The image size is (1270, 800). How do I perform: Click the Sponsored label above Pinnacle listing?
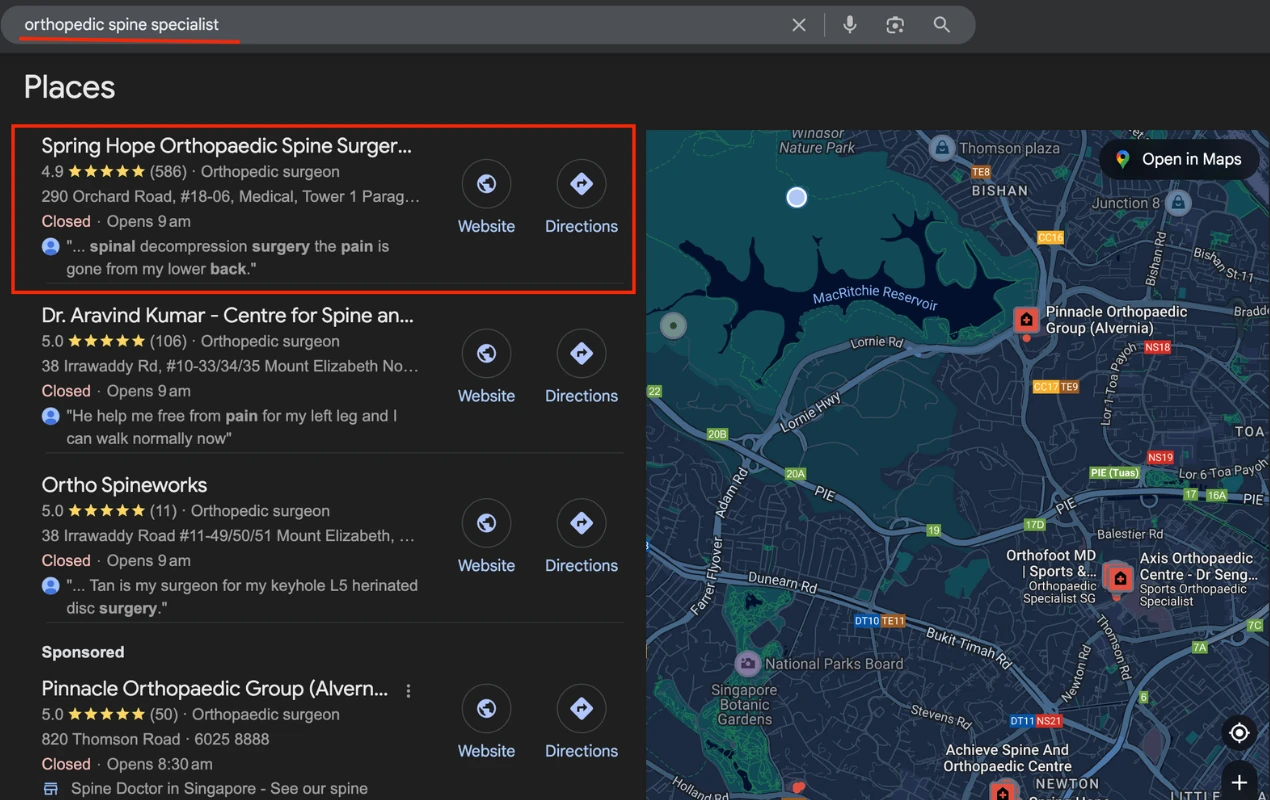pos(83,652)
